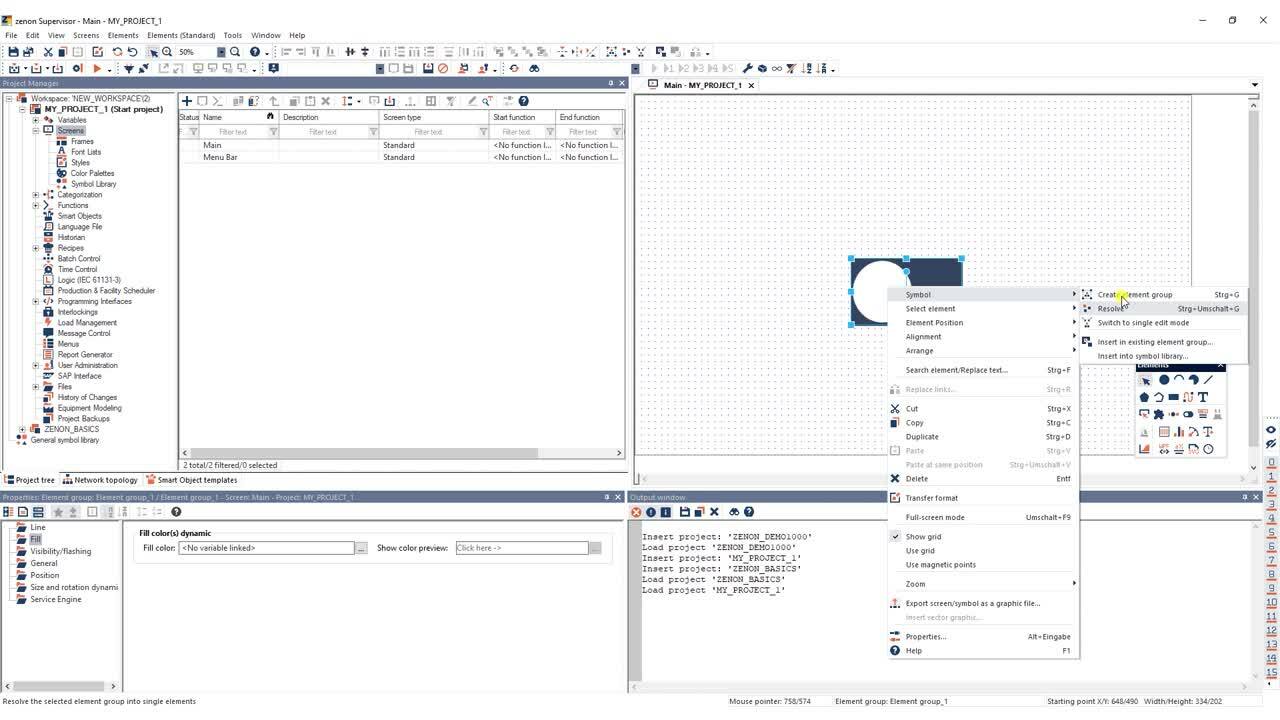Clear output window with red X icon
The width and height of the screenshot is (1280, 720).
pos(636,512)
